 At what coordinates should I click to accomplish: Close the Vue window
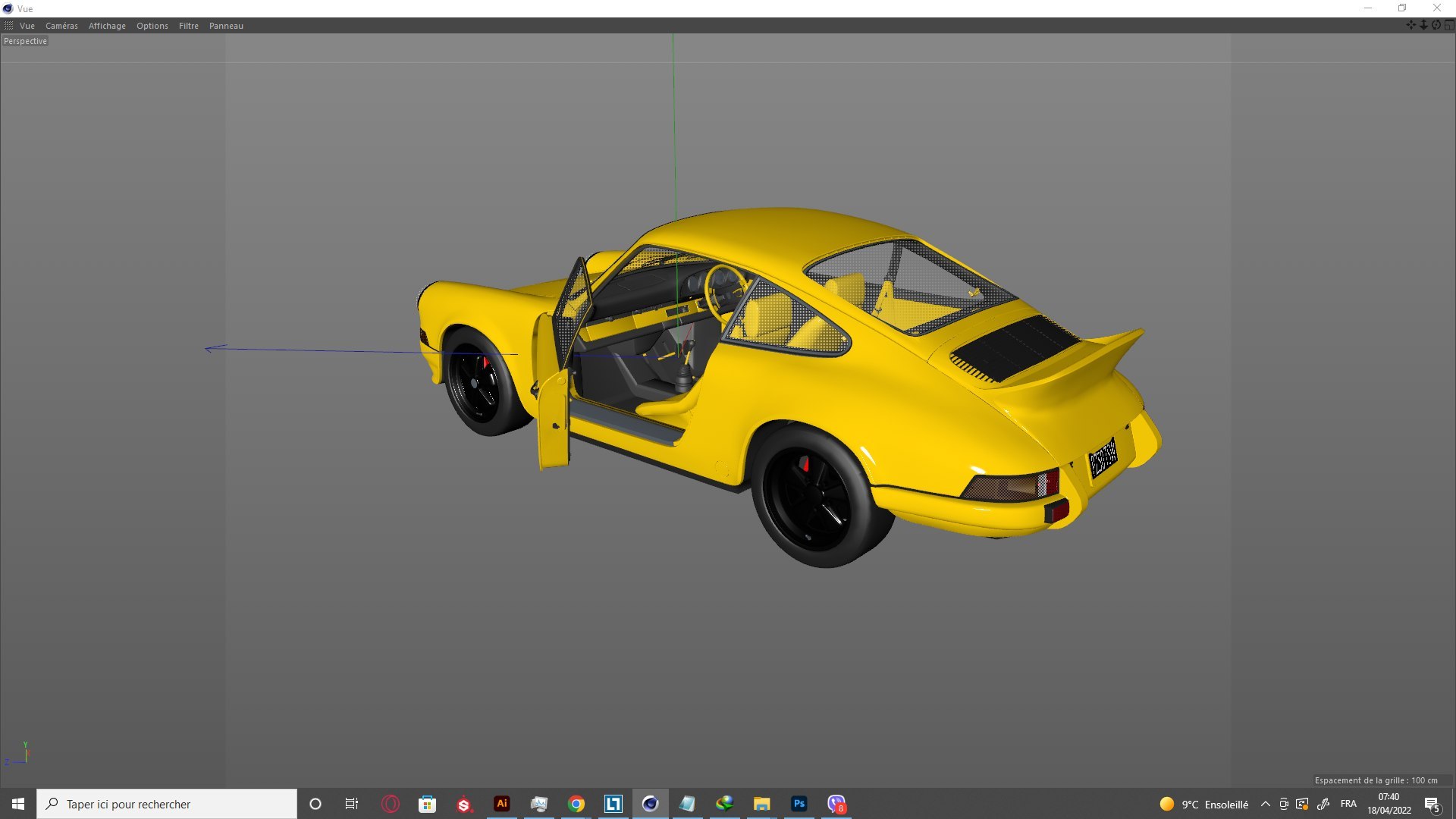(x=1437, y=8)
